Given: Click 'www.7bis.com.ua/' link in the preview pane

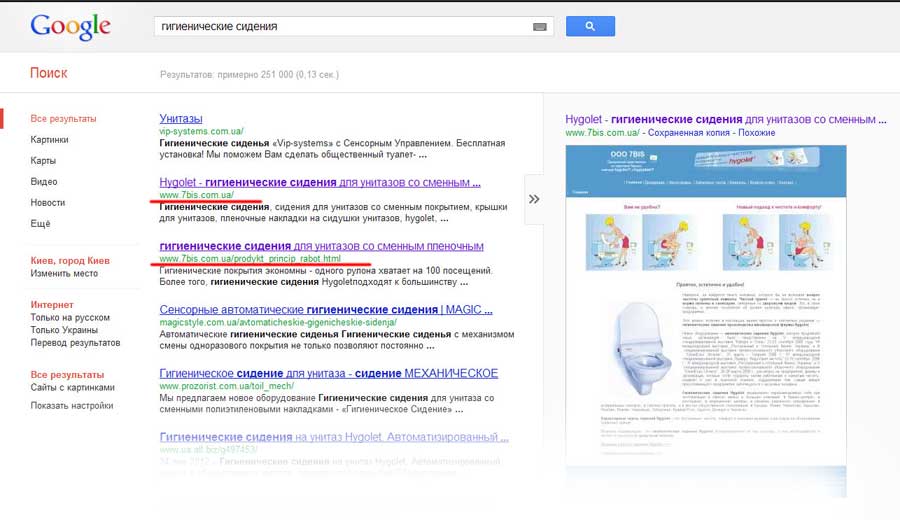Looking at the screenshot, I should click(x=602, y=133).
